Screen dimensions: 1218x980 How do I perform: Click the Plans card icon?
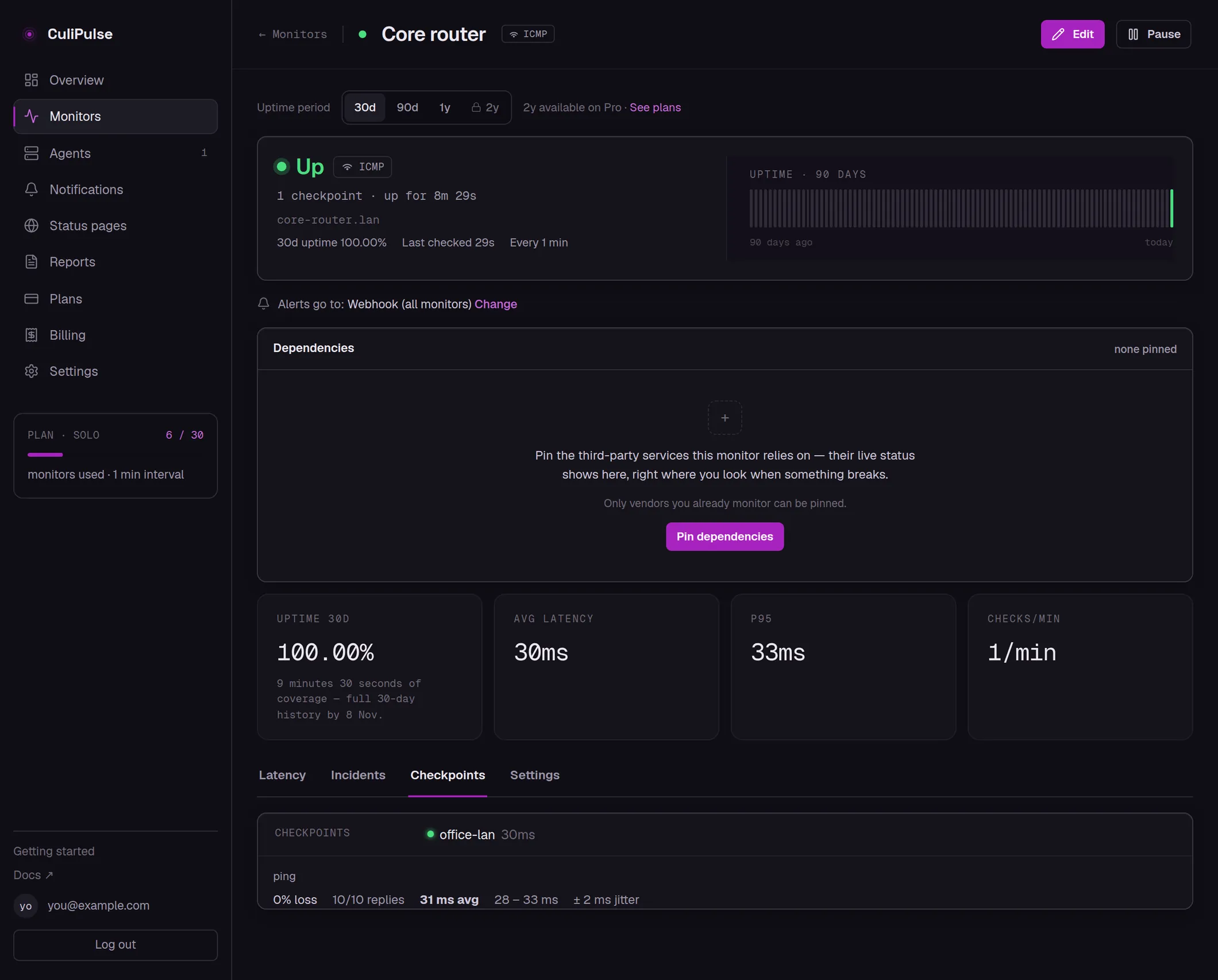click(x=32, y=299)
